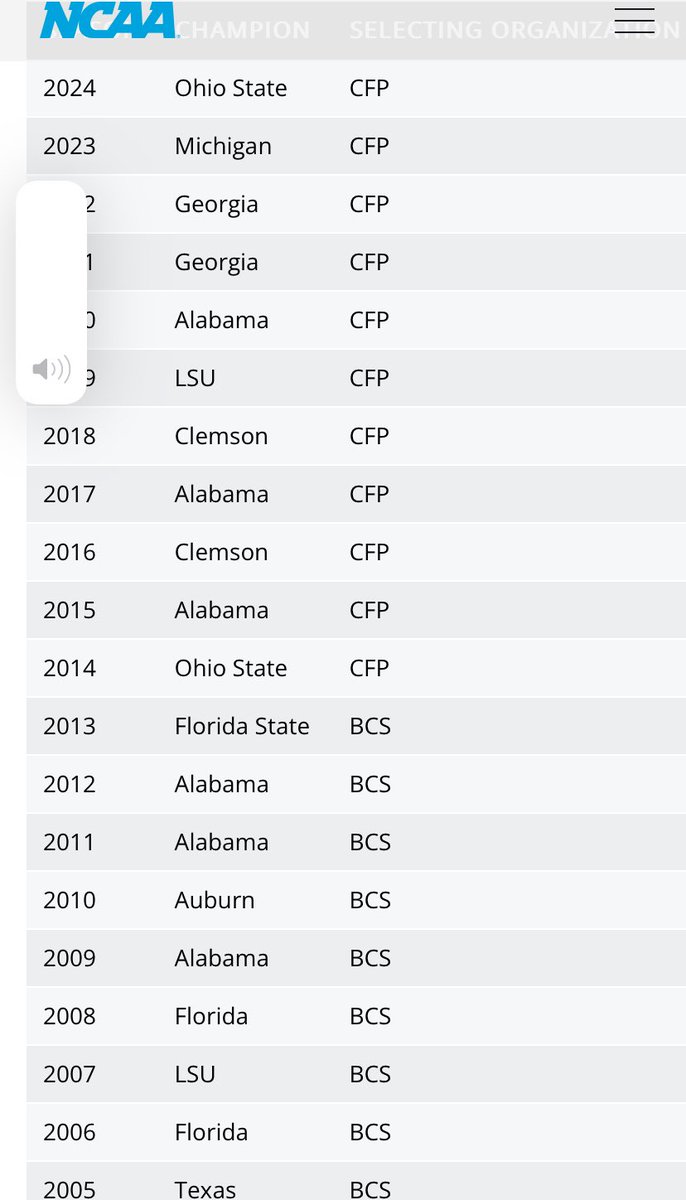Tap Michigan champion entry for 2023
This screenshot has height=1200, width=686.
(x=222, y=146)
